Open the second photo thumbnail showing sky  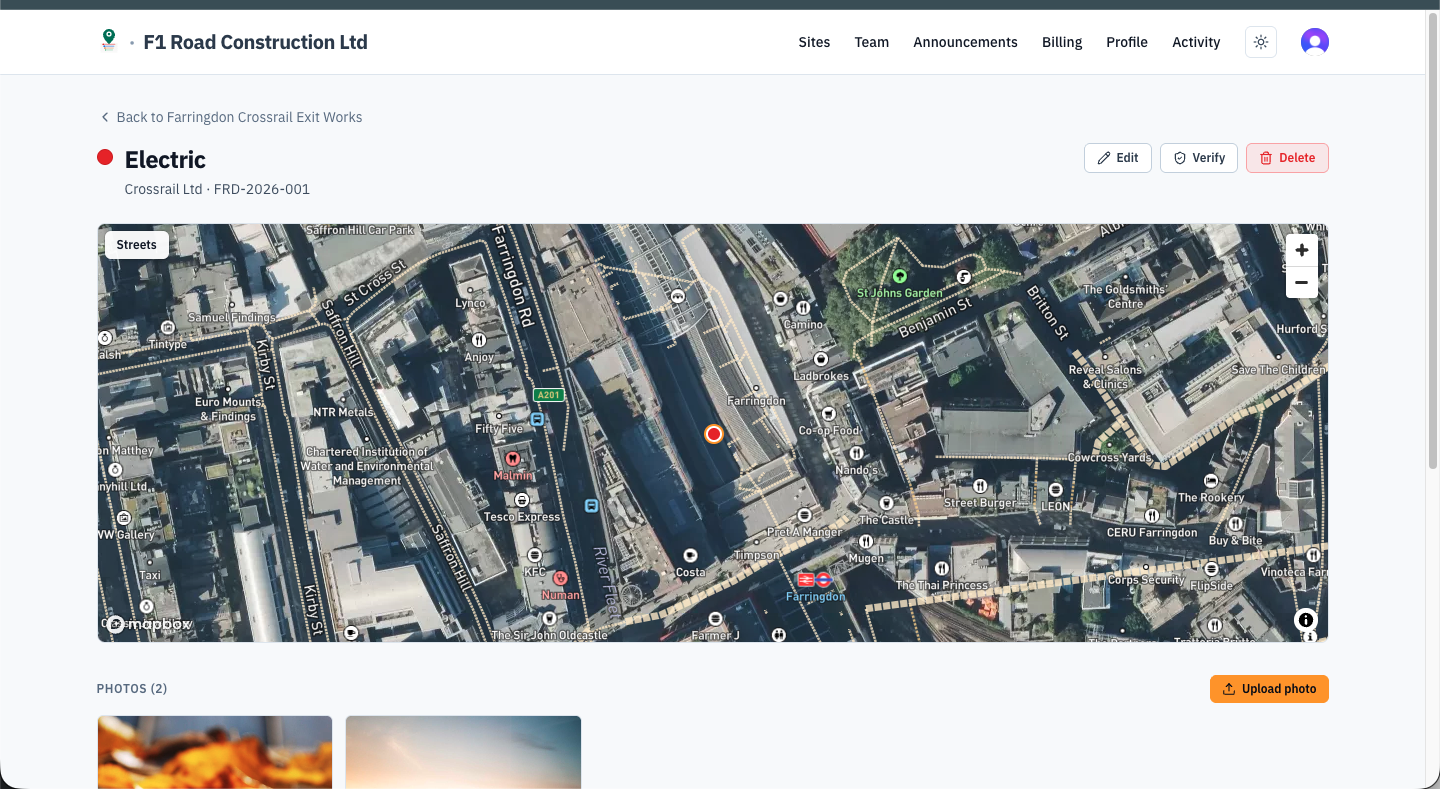pyautogui.click(x=463, y=752)
